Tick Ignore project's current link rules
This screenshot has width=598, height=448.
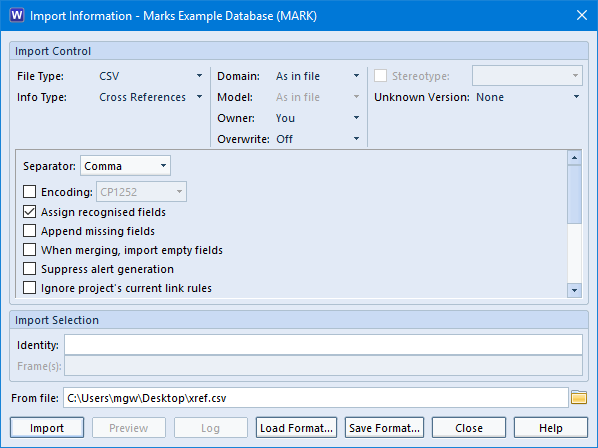point(29,288)
